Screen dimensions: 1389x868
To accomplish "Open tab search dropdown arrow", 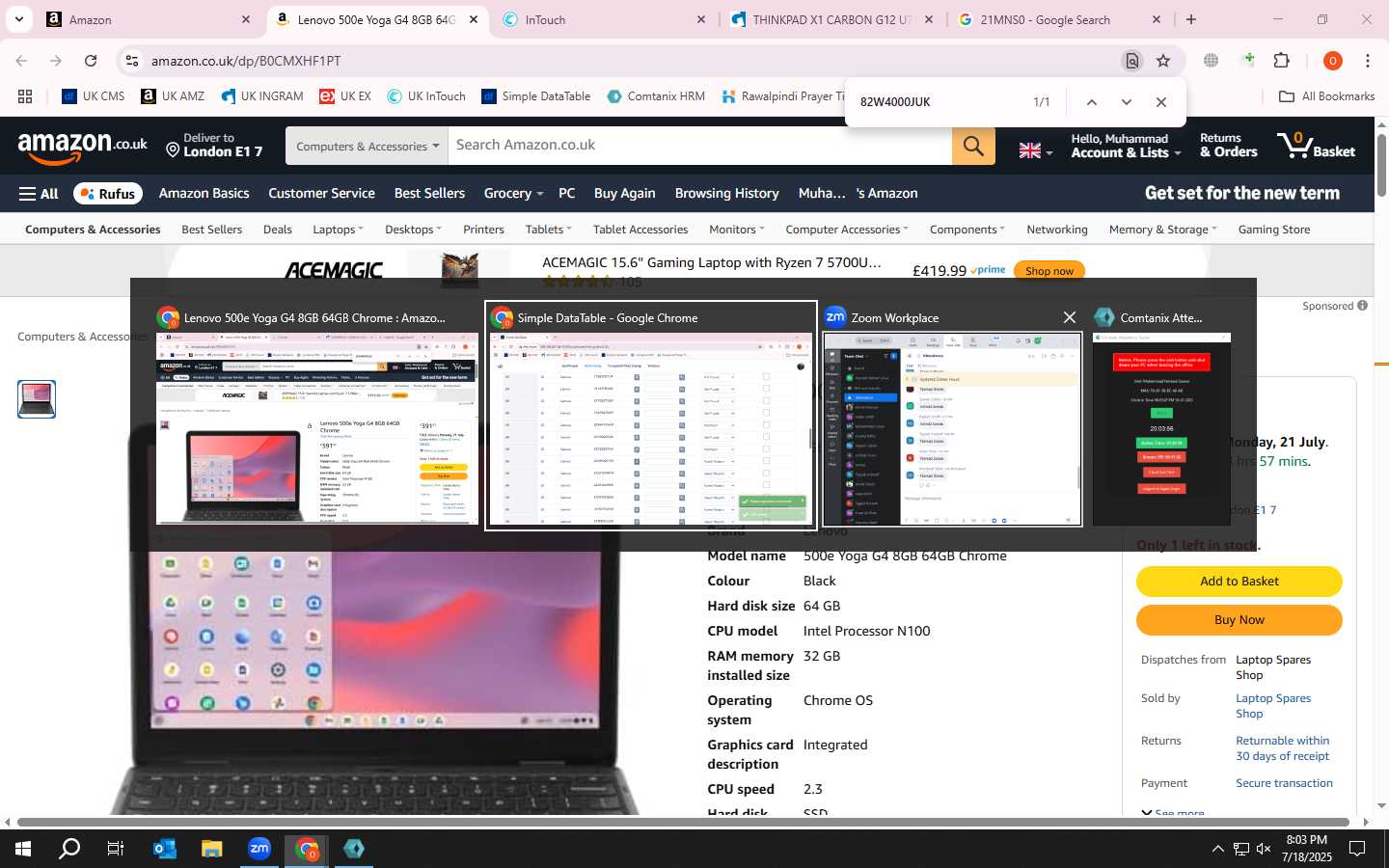I will coord(18,19).
